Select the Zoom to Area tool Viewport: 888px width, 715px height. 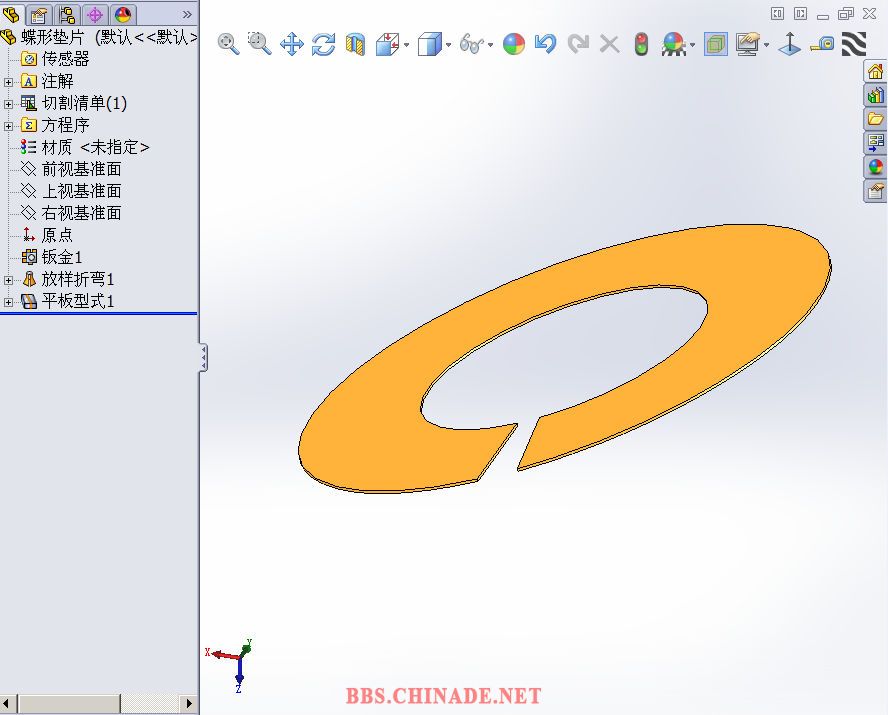click(x=259, y=44)
